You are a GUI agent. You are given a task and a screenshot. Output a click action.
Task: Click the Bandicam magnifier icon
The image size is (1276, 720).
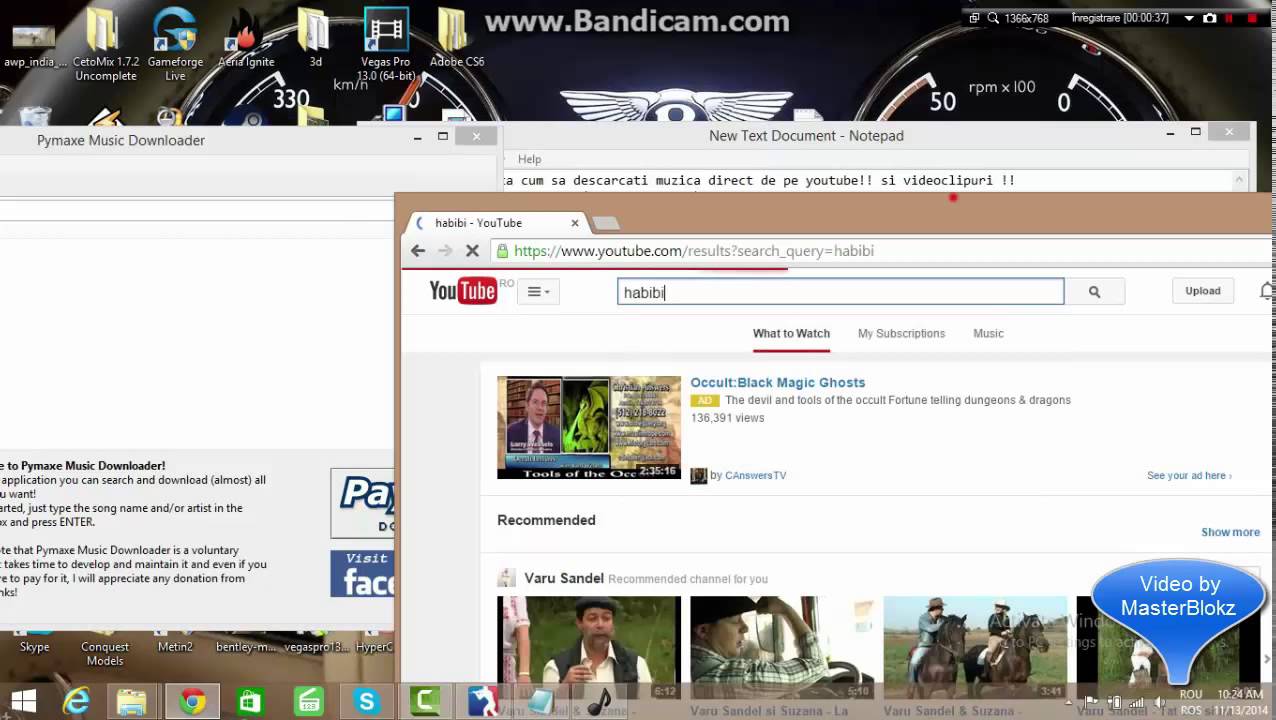[993, 18]
